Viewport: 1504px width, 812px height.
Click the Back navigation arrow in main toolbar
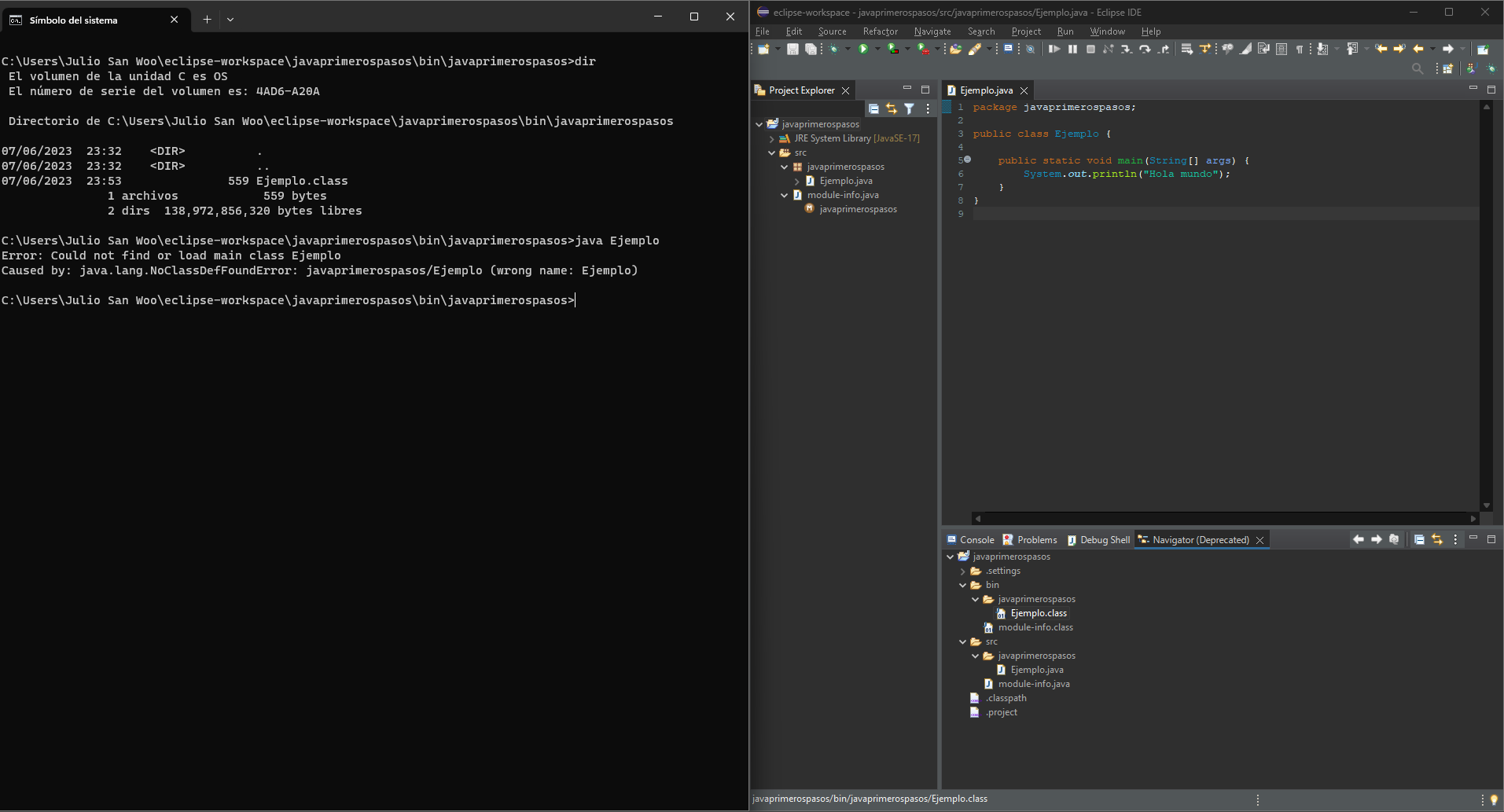[x=1418, y=49]
